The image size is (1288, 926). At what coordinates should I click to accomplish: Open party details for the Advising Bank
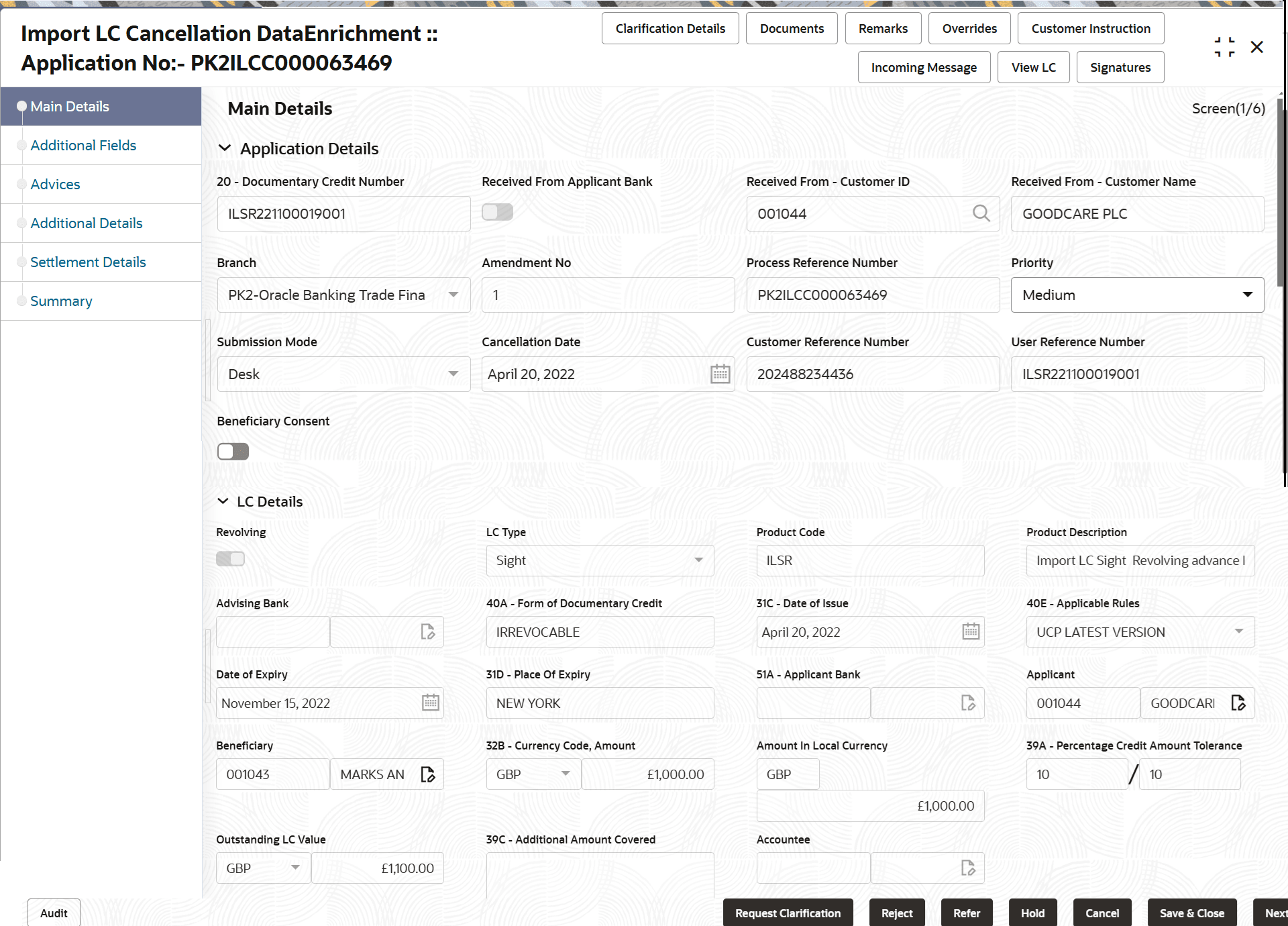pos(429,631)
